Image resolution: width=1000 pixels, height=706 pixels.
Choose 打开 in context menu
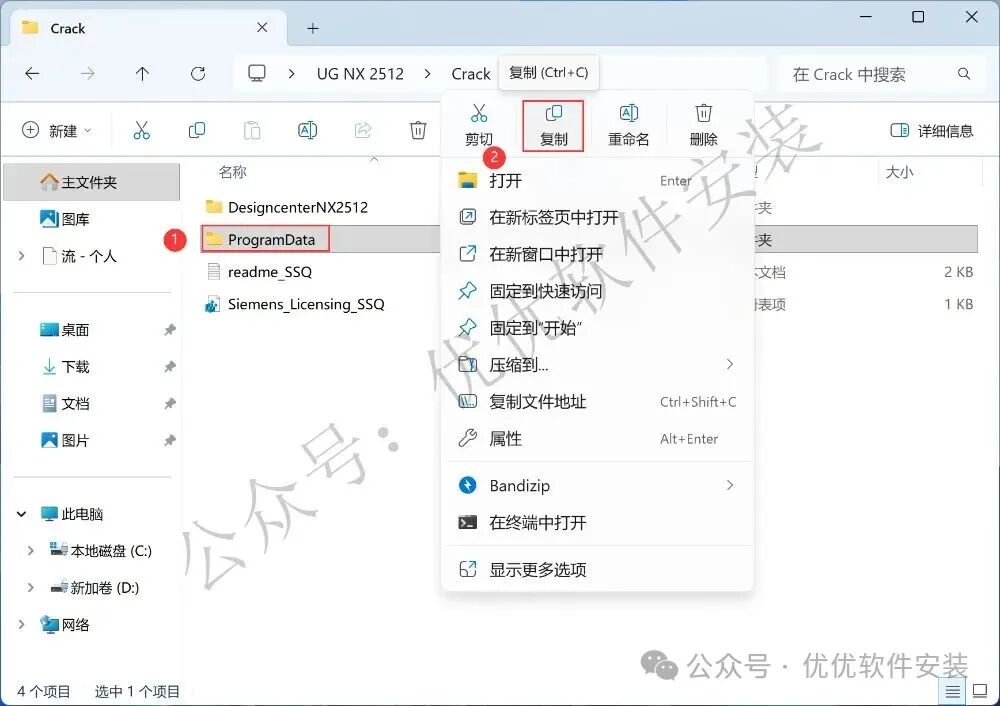598,180
